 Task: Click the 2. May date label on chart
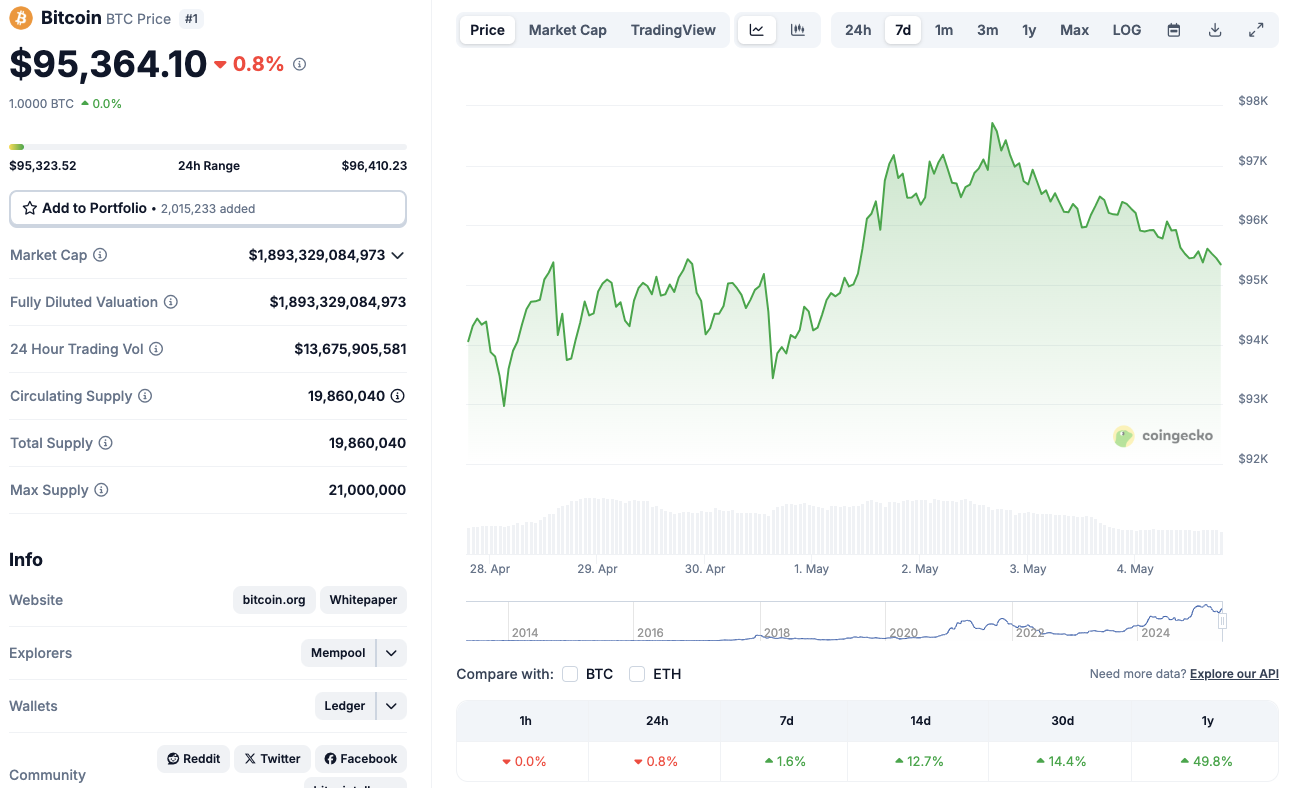point(919,568)
